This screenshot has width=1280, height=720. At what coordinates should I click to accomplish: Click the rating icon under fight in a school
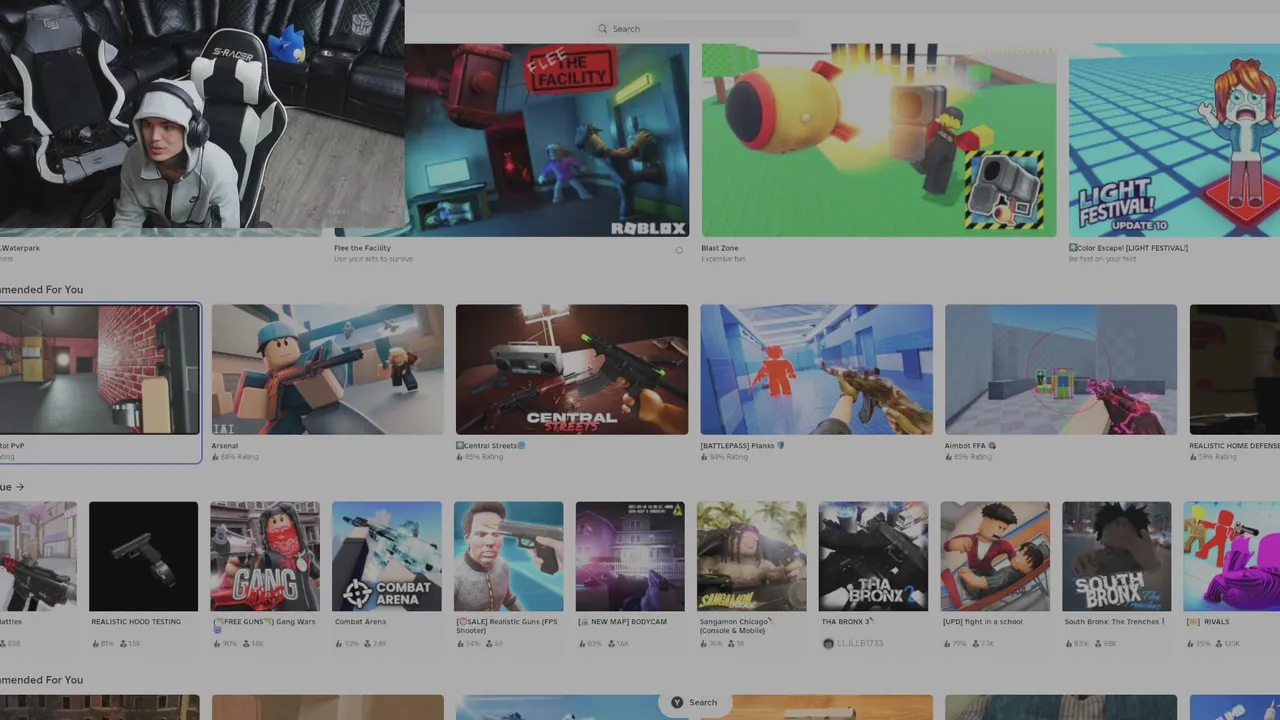946,643
